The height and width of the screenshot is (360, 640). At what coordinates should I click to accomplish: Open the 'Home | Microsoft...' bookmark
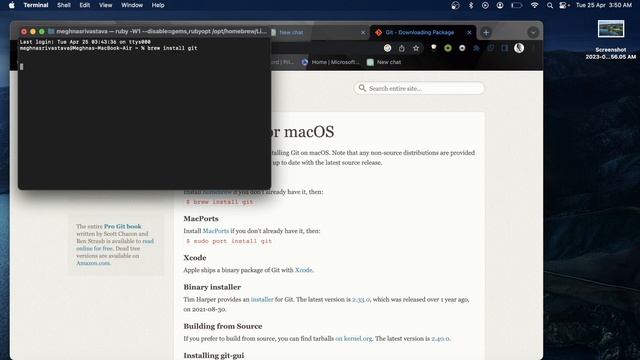pos(331,62)
